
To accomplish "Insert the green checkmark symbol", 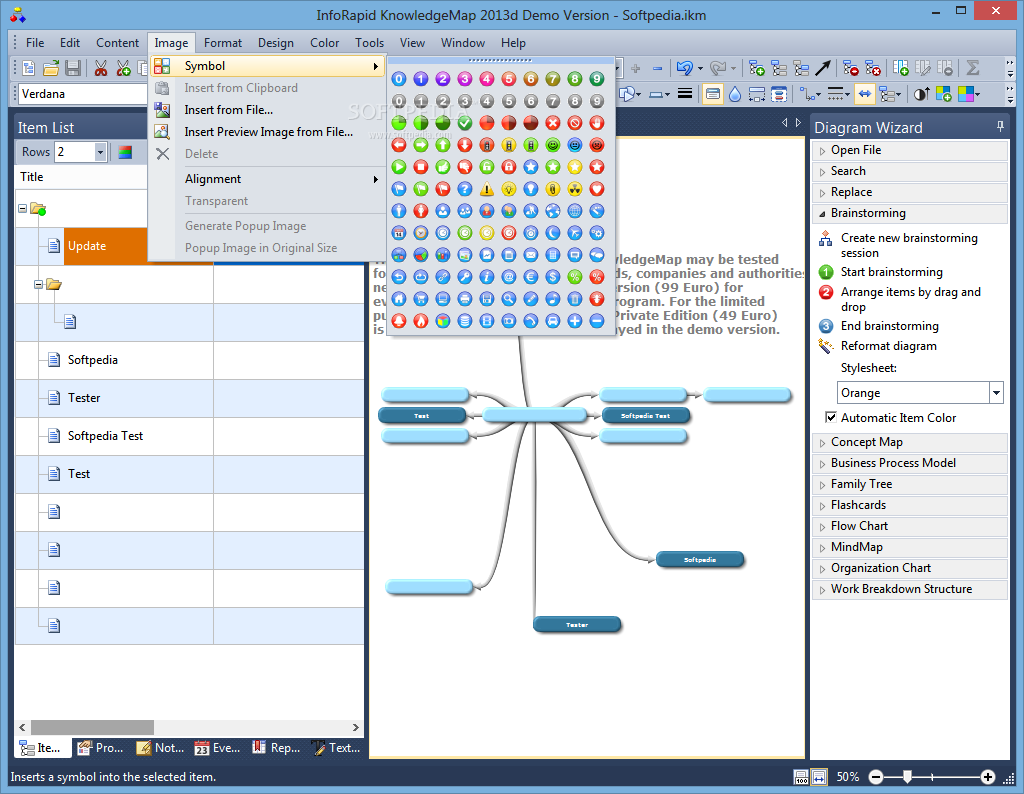I will pos(464,123).
